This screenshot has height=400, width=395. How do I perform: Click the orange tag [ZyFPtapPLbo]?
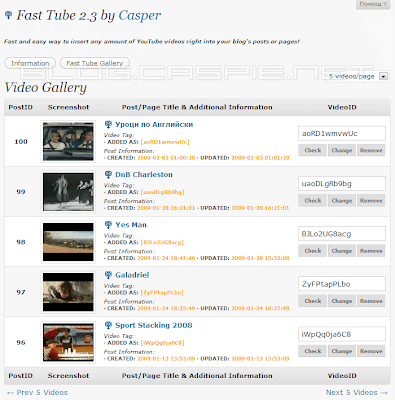pos(162,293)
